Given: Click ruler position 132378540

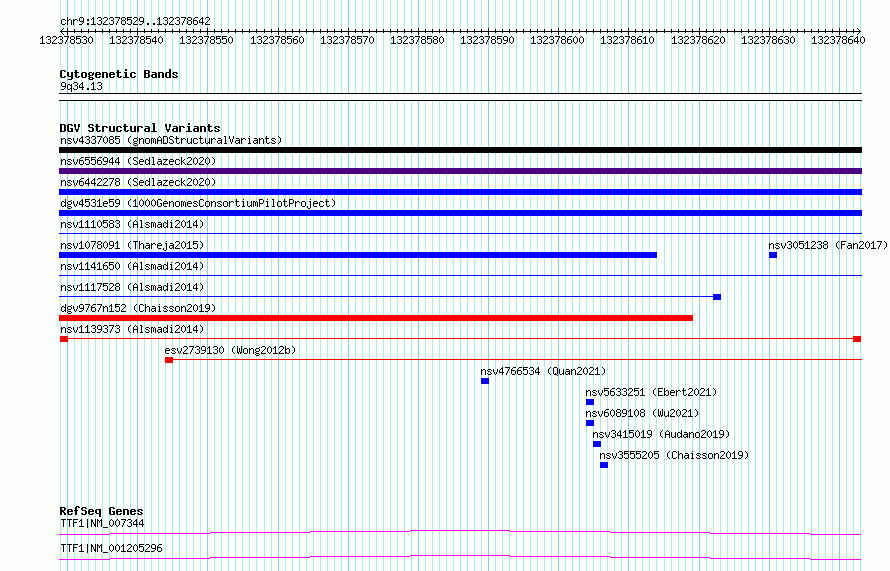Looking at the screenshot, I should pyautogui.click(x=136, y=40).
